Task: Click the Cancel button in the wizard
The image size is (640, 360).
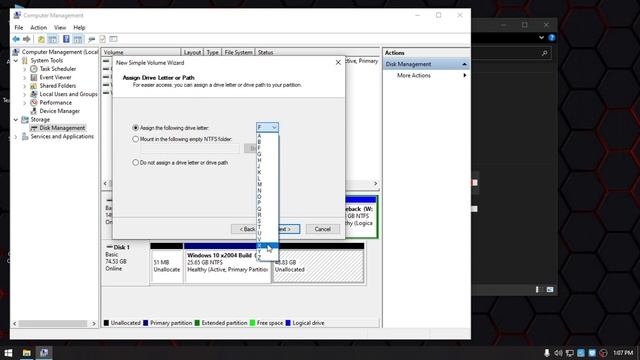Action: click(322, 229)
